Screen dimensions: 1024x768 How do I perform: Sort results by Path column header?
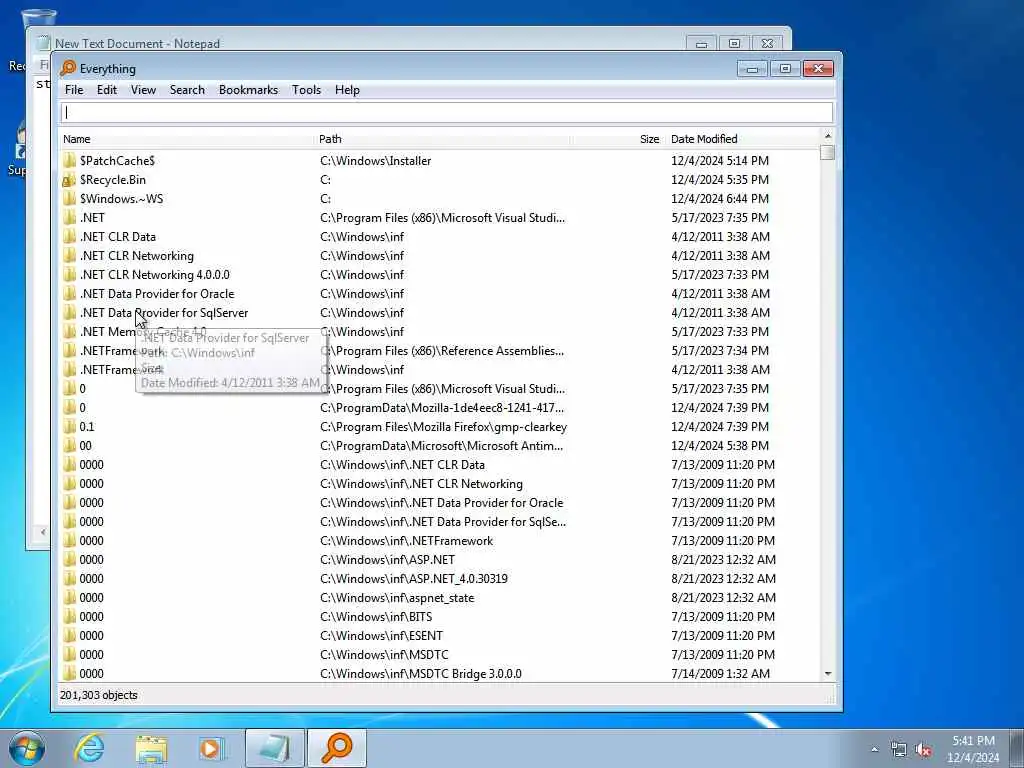[x=443, y=139]
